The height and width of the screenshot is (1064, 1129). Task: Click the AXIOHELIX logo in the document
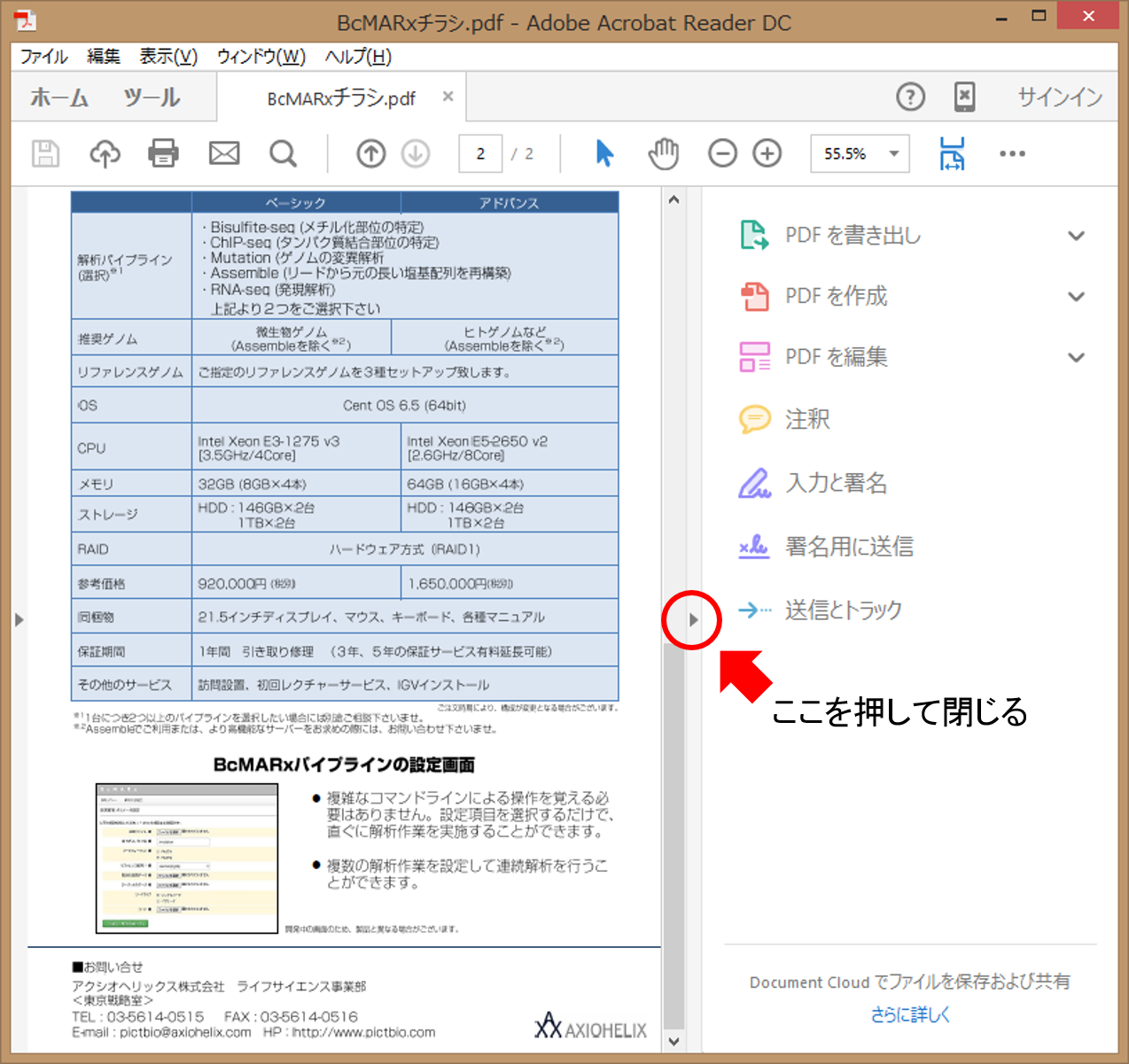pyautogui.click(x=590, y=1026)
